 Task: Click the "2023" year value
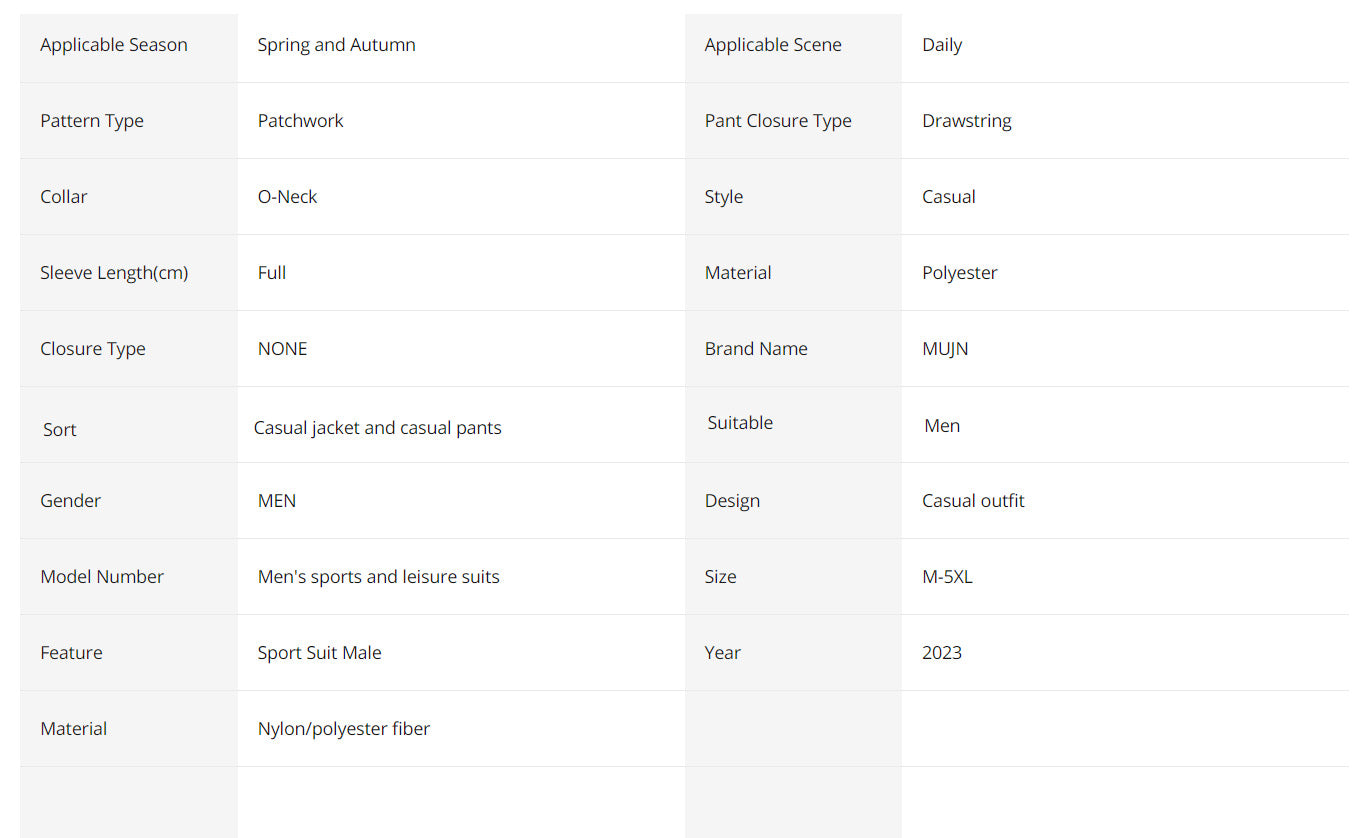pyautogui.click(x=941, y=653)
